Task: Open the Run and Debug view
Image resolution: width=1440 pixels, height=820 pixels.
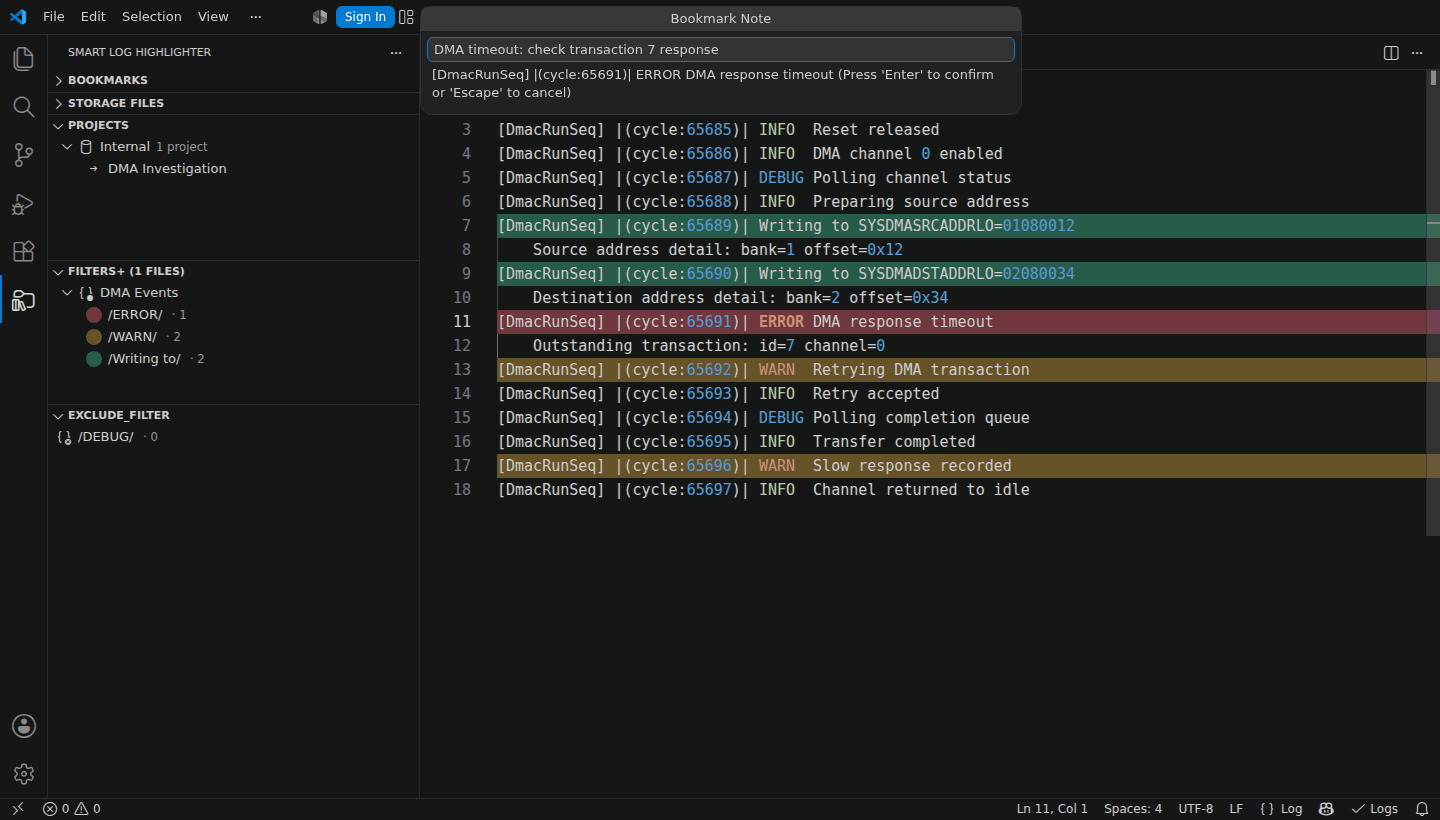Action: click(x=24, y=203)
